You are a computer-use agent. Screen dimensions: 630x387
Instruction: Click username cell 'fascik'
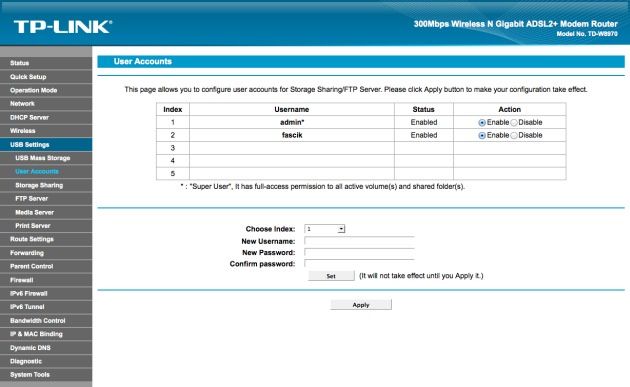(x=292, y=135)
